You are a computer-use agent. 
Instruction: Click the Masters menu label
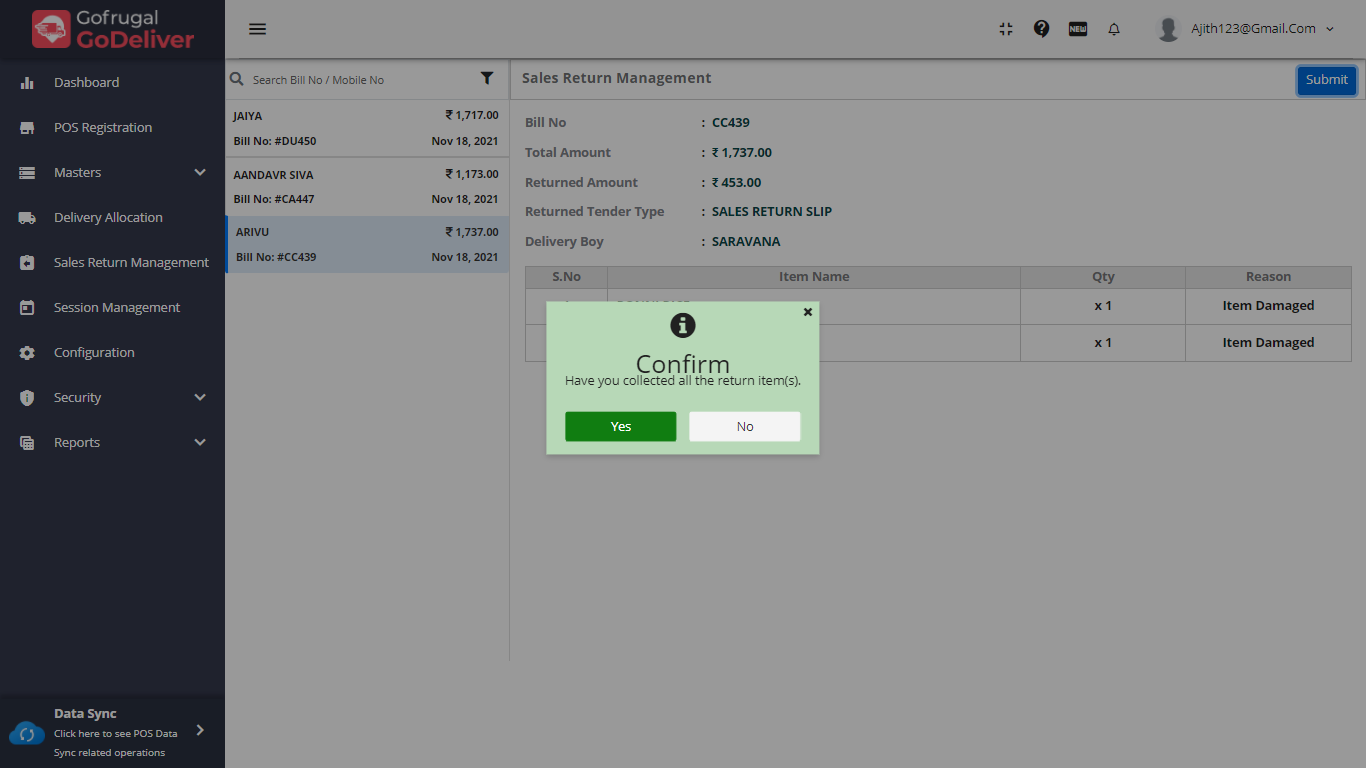[77, 173]
